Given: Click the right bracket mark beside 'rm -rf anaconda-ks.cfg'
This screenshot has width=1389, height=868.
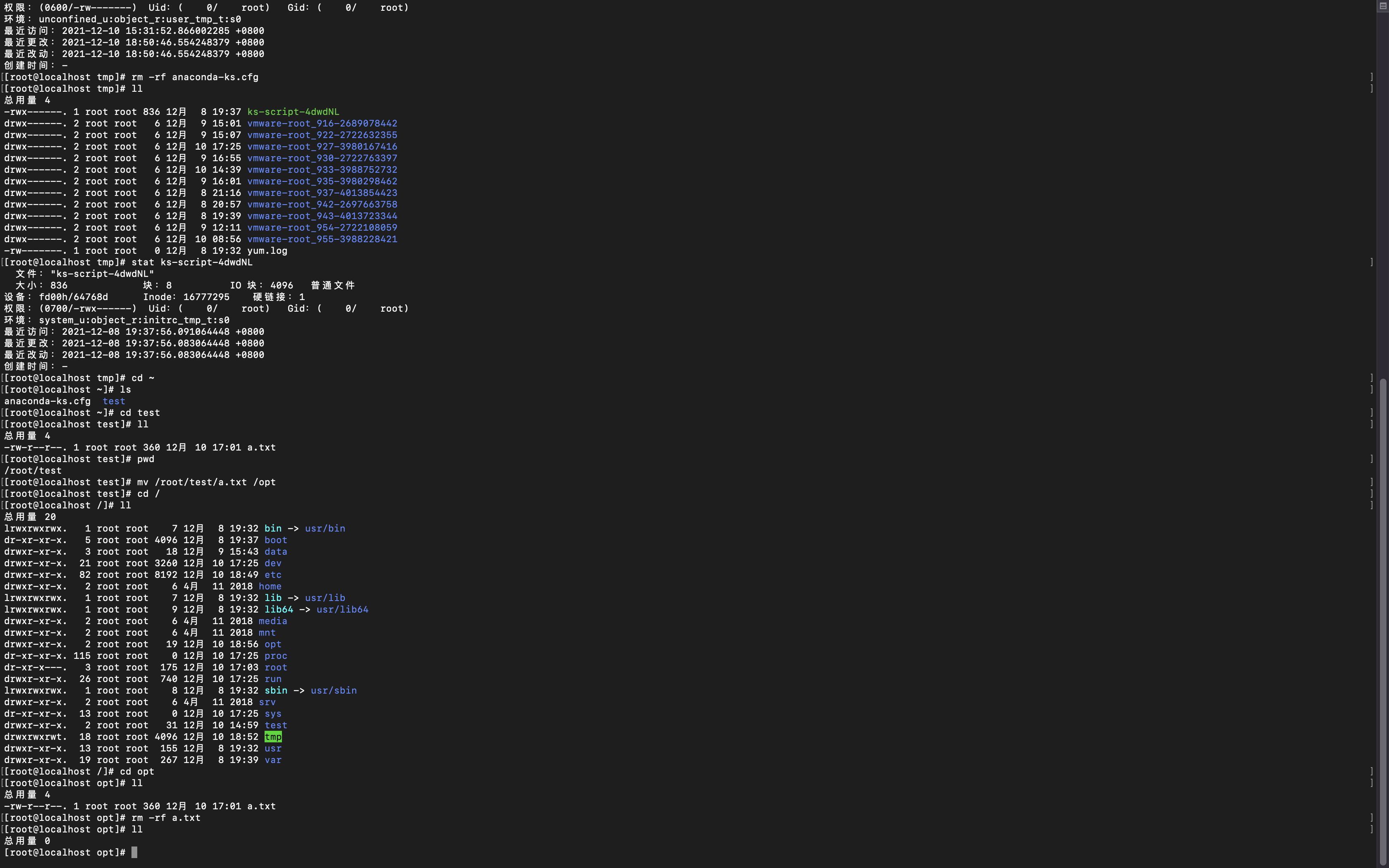Looking at the screenshot, I should coord(1372,77).
